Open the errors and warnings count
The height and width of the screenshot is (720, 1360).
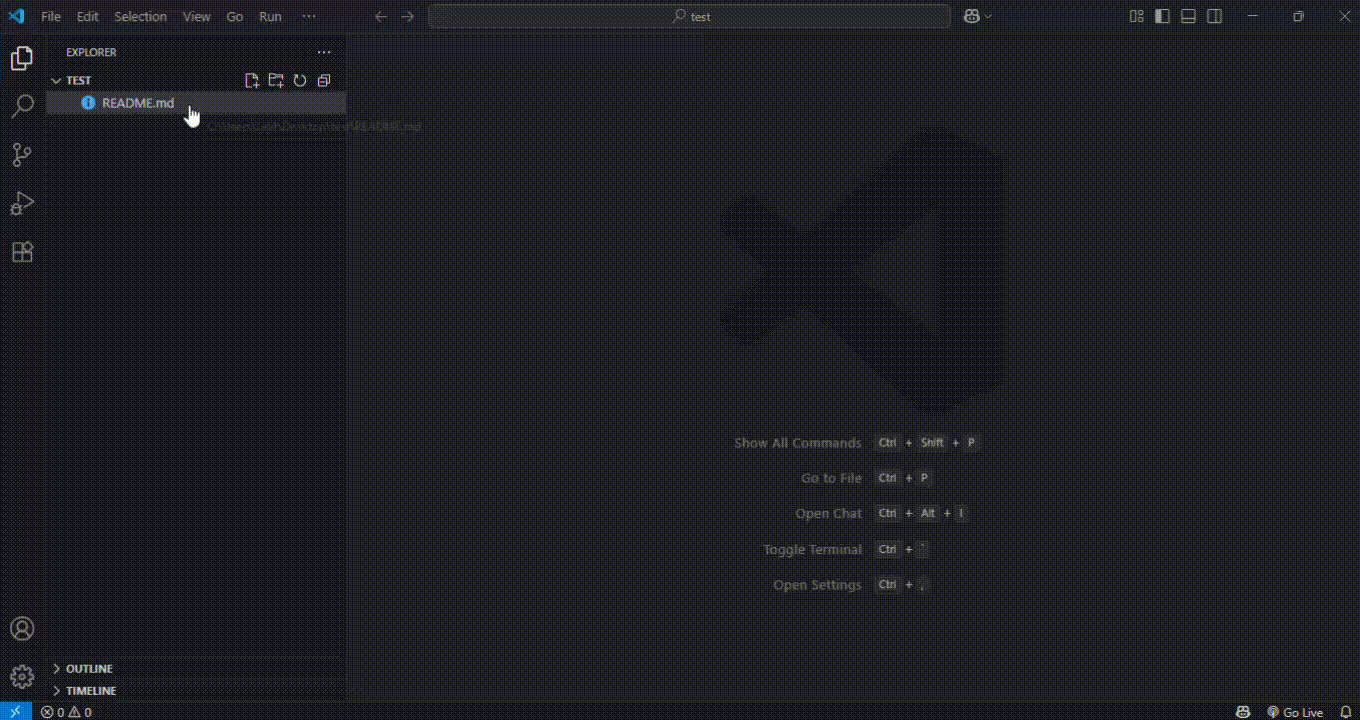[66, 712]
